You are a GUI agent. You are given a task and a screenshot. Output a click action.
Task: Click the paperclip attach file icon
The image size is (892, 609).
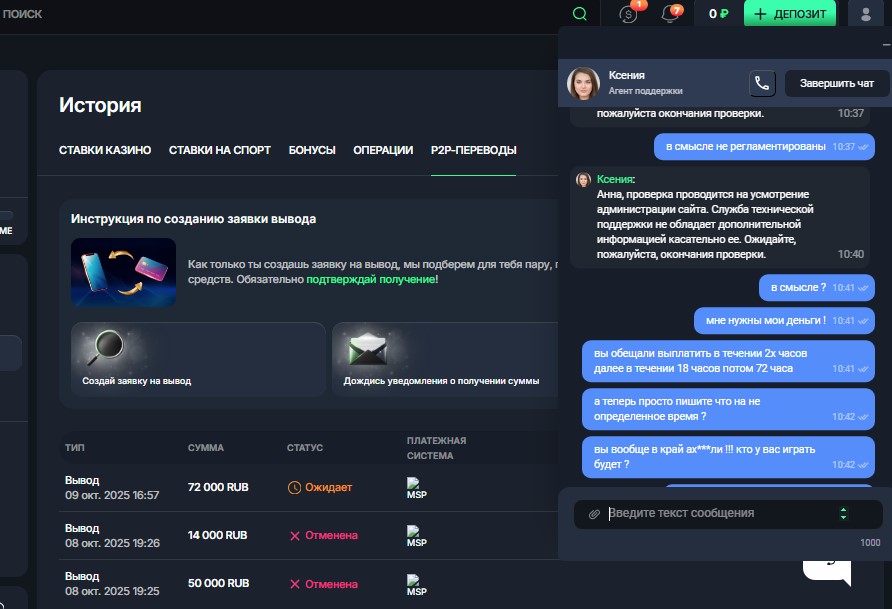click(x=594, y=514)
